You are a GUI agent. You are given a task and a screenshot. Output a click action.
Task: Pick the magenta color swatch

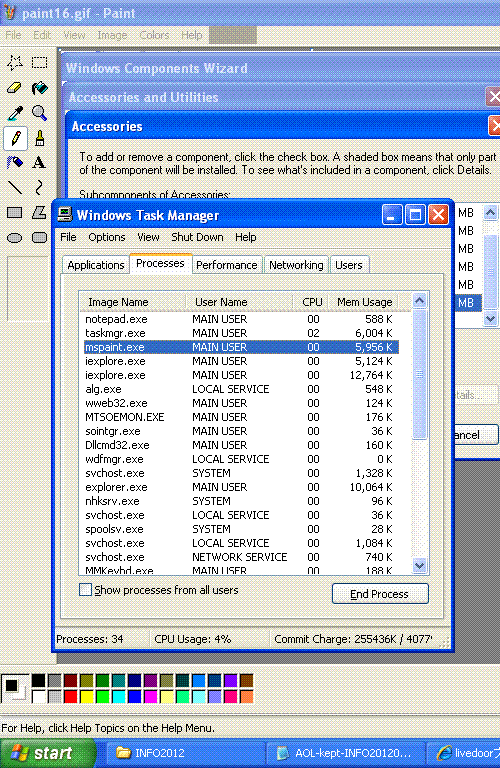[151, 696]
